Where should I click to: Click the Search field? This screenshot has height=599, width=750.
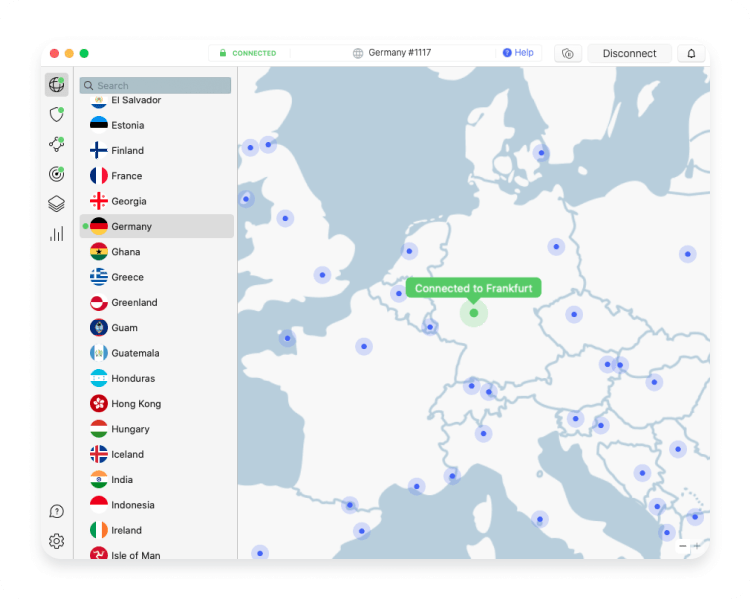pyautogui.click(x=155, y=86)
